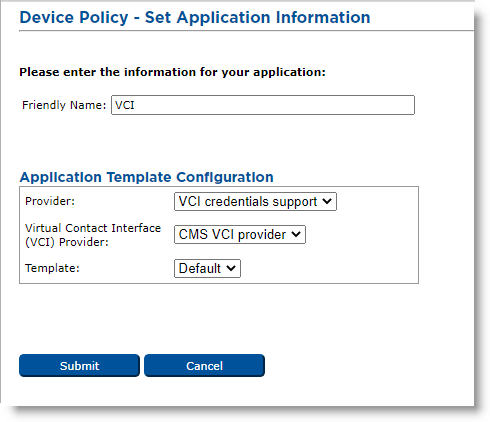Screen dimensions: 490x422
Task: Click the chevron arrow beside Default
Action: pos(231,268)
